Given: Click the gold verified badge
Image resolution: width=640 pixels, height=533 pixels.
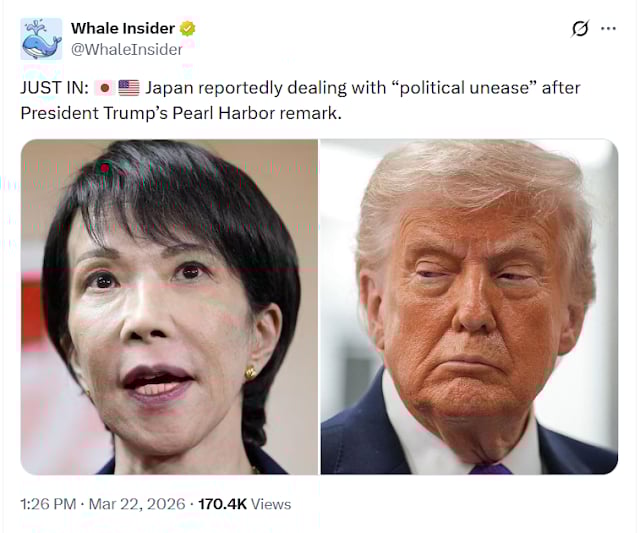Looking at the screenshot, I should 188,29.
